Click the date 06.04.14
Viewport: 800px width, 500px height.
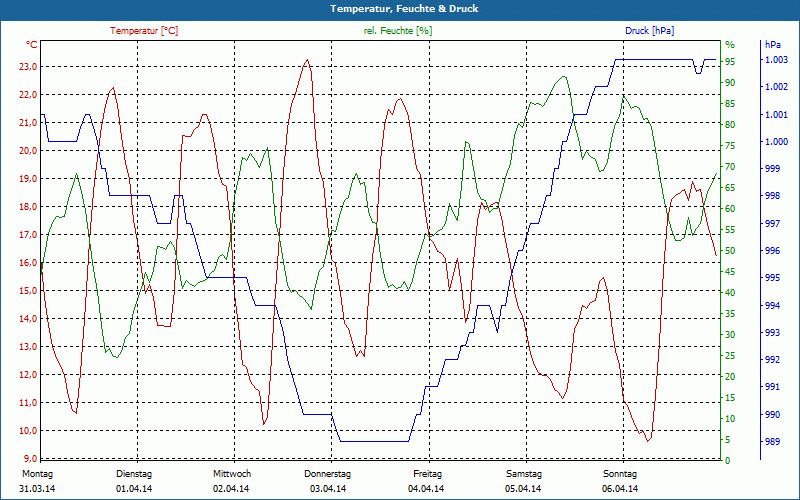coord(620,489)
